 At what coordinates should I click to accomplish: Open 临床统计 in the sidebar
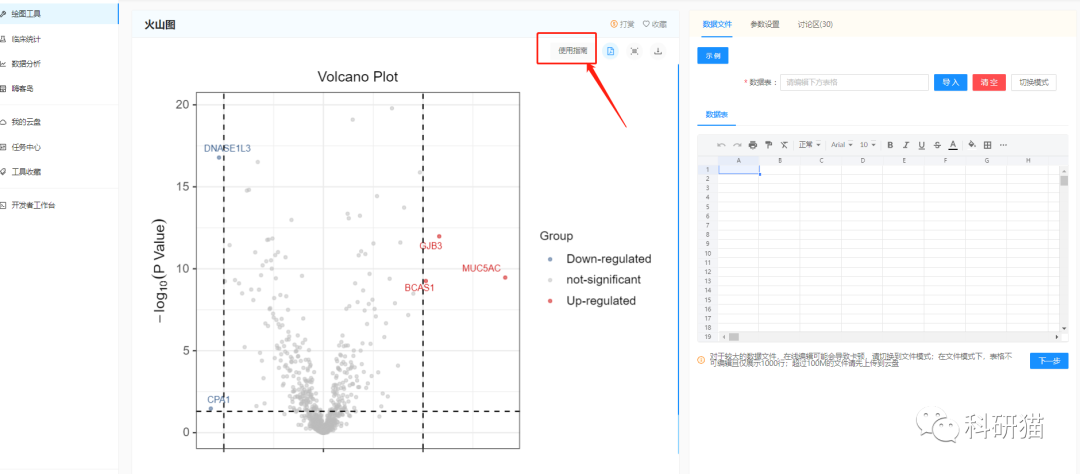(59, 39)
